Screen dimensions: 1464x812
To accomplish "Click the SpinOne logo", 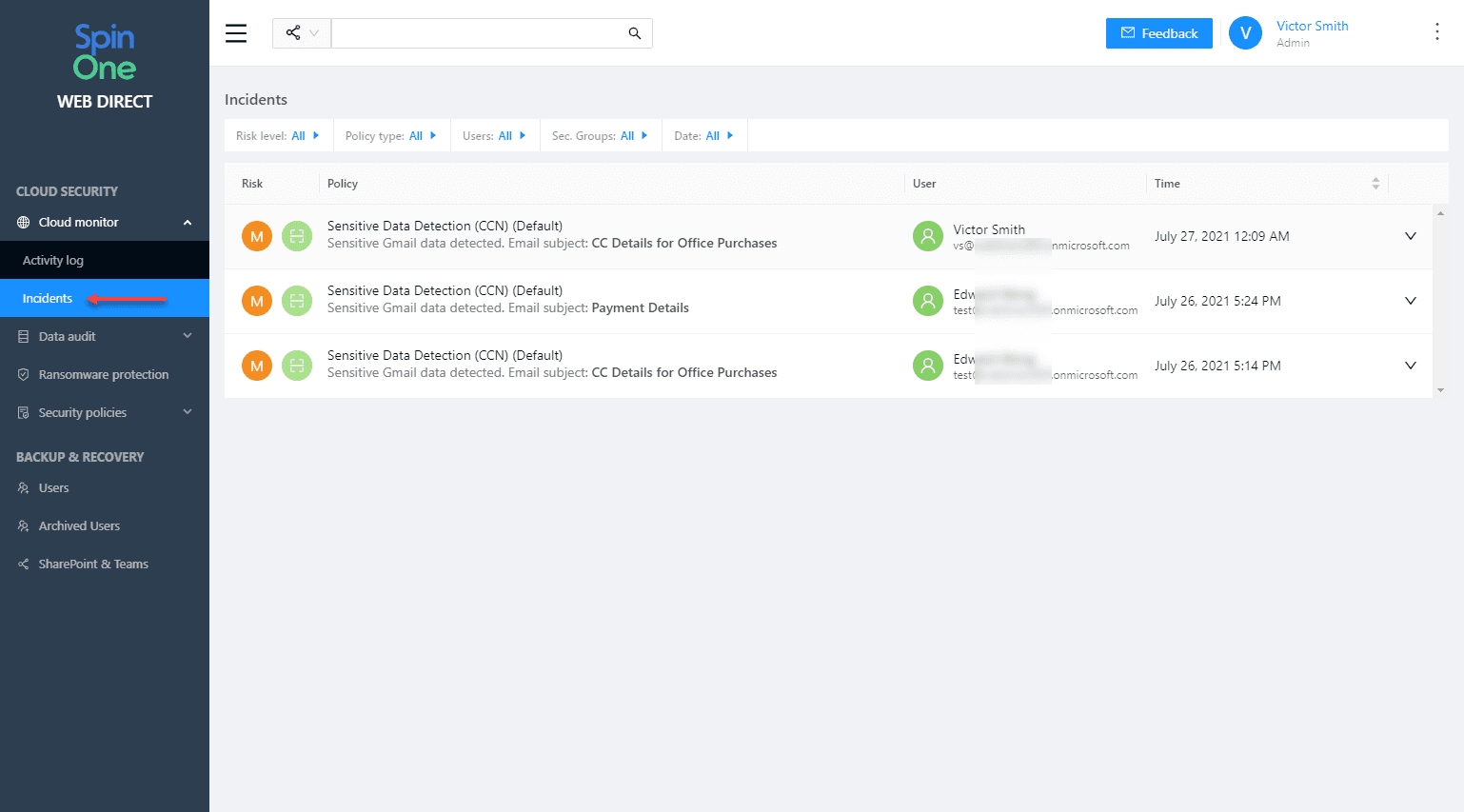I will pos(105,53).
